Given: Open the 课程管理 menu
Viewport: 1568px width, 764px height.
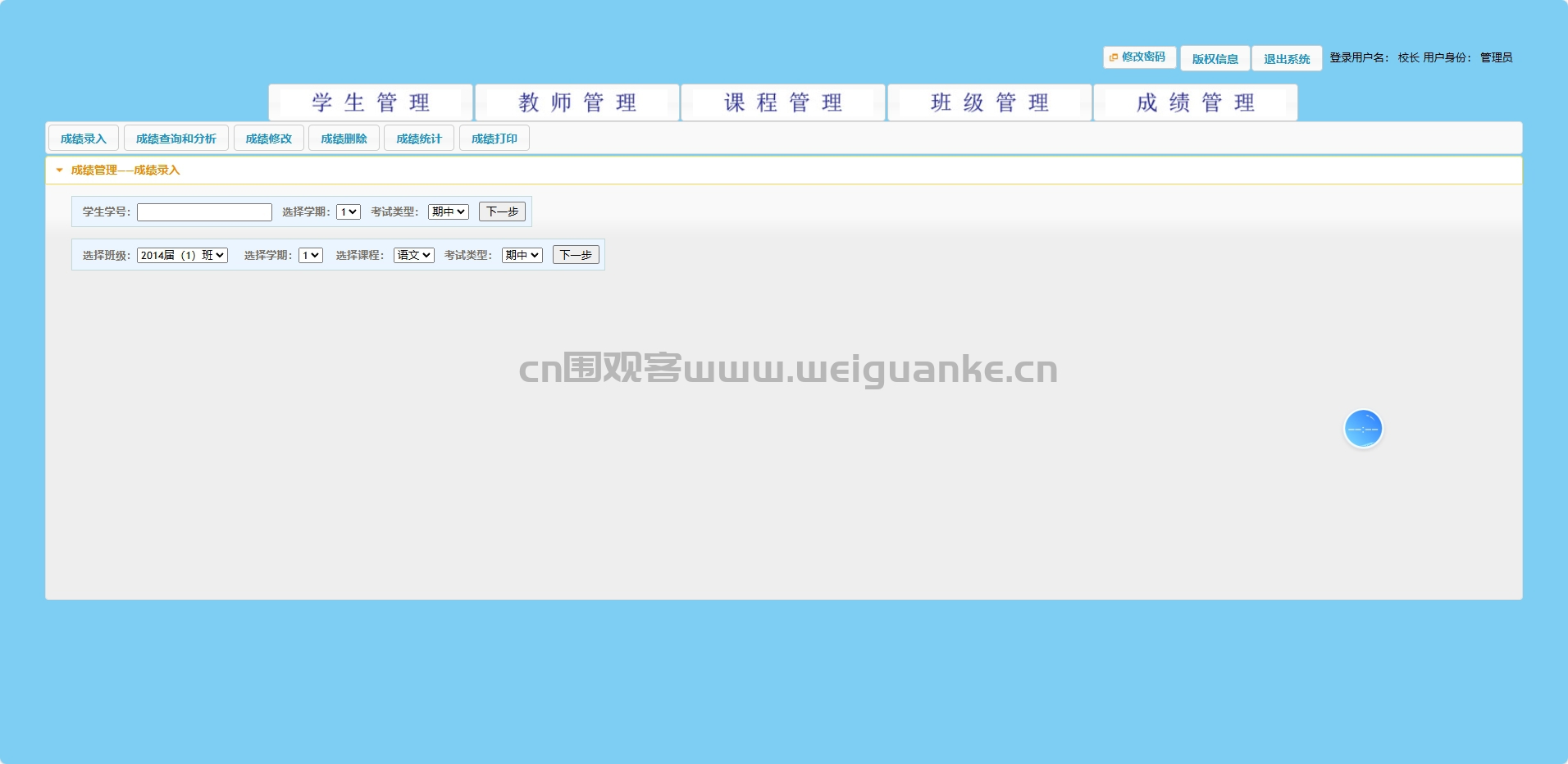Looking at the screenshot, I should click(x=783, y=102).
